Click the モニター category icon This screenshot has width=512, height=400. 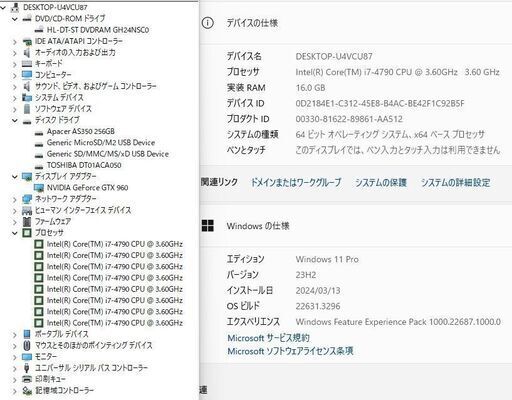pyautogui.click(x=27, y=357)
